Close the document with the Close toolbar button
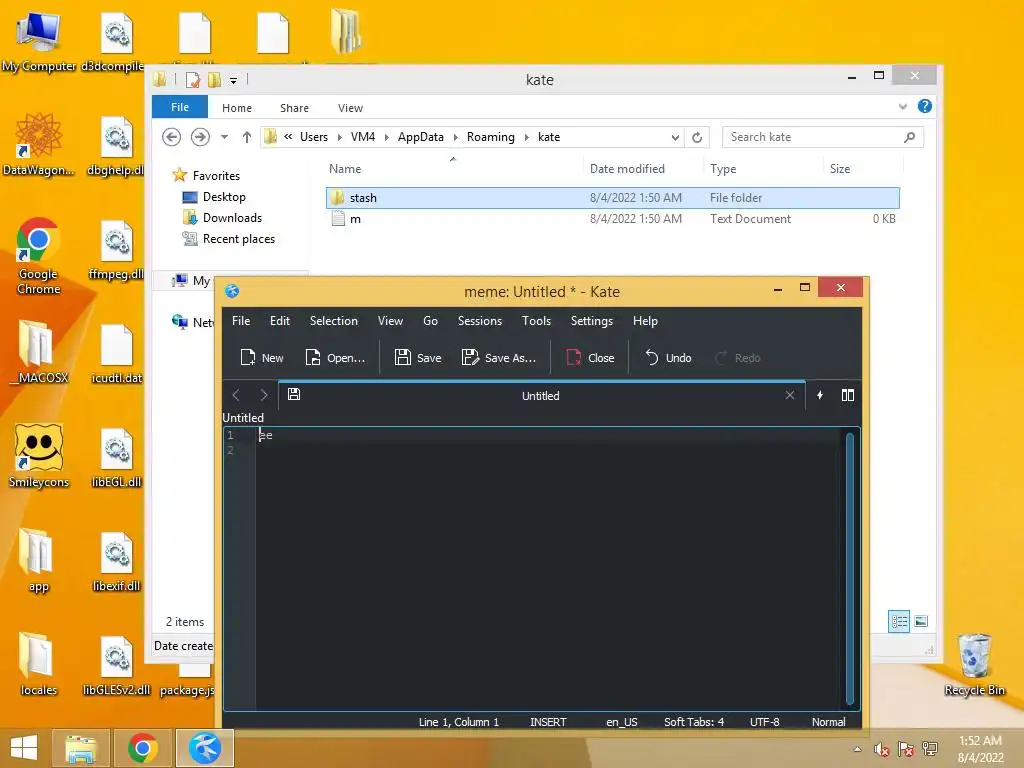 [590, 358]
